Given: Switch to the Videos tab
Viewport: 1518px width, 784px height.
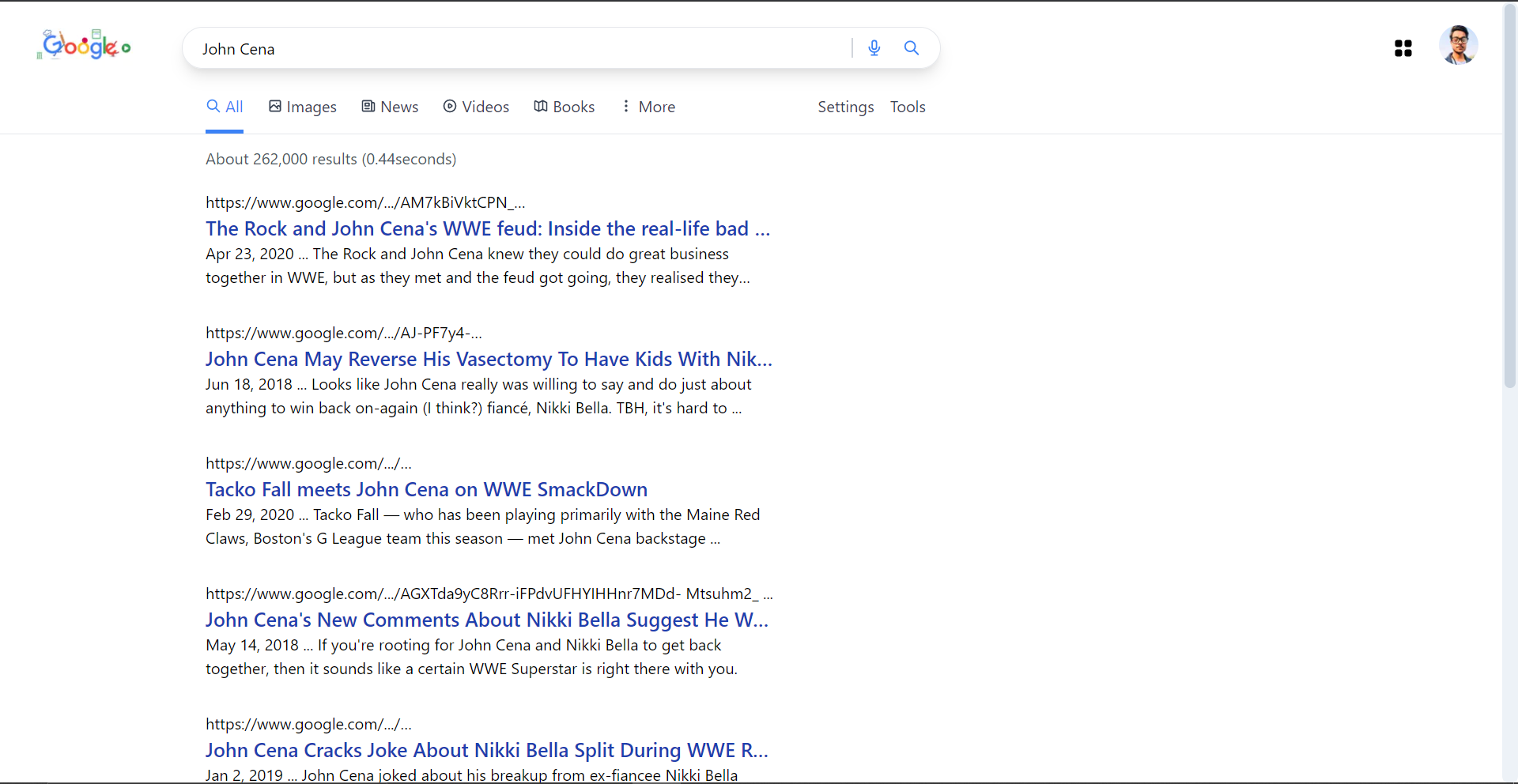Looking at the screenshot, I should tap(476, 107).
